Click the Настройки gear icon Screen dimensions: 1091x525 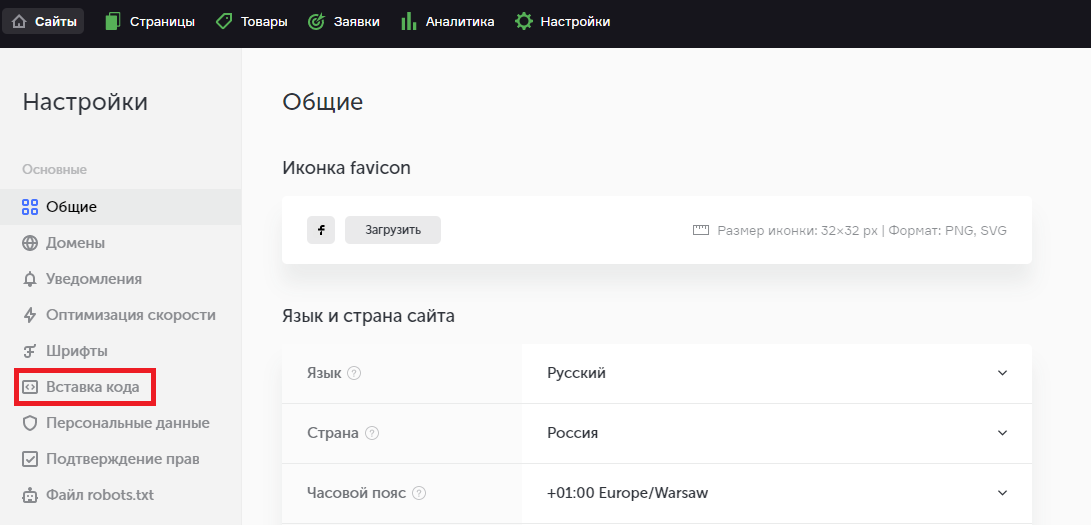coord(523,22)
